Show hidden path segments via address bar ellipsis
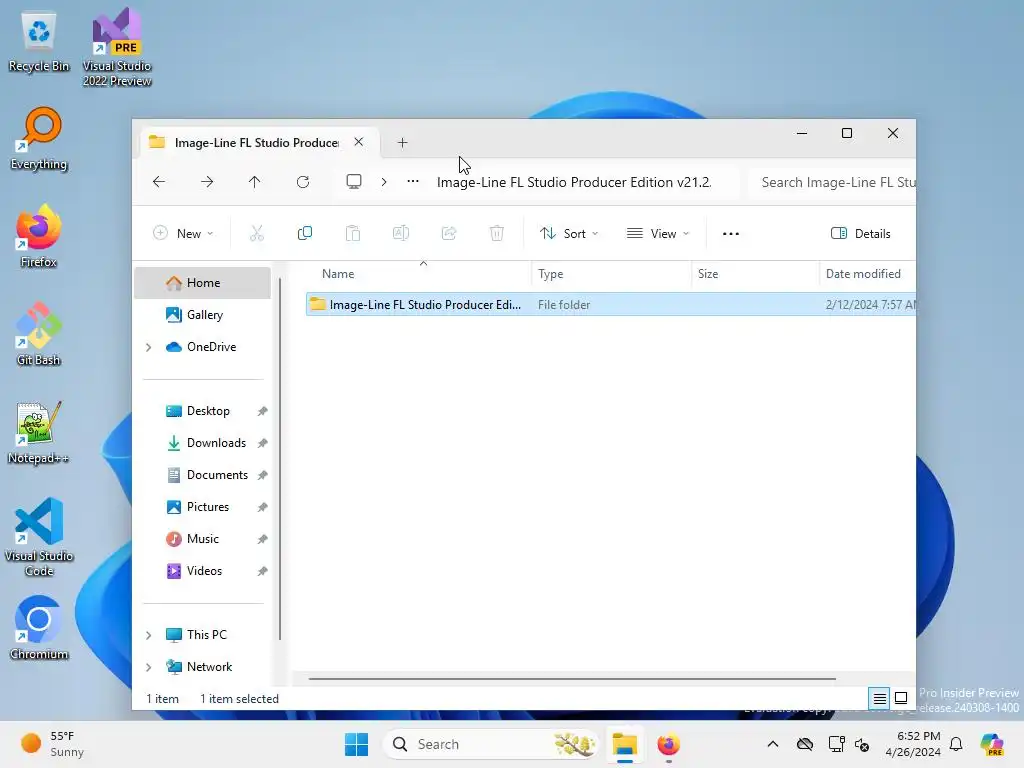Screen dimensions: 1024x768 coord(413,182)
